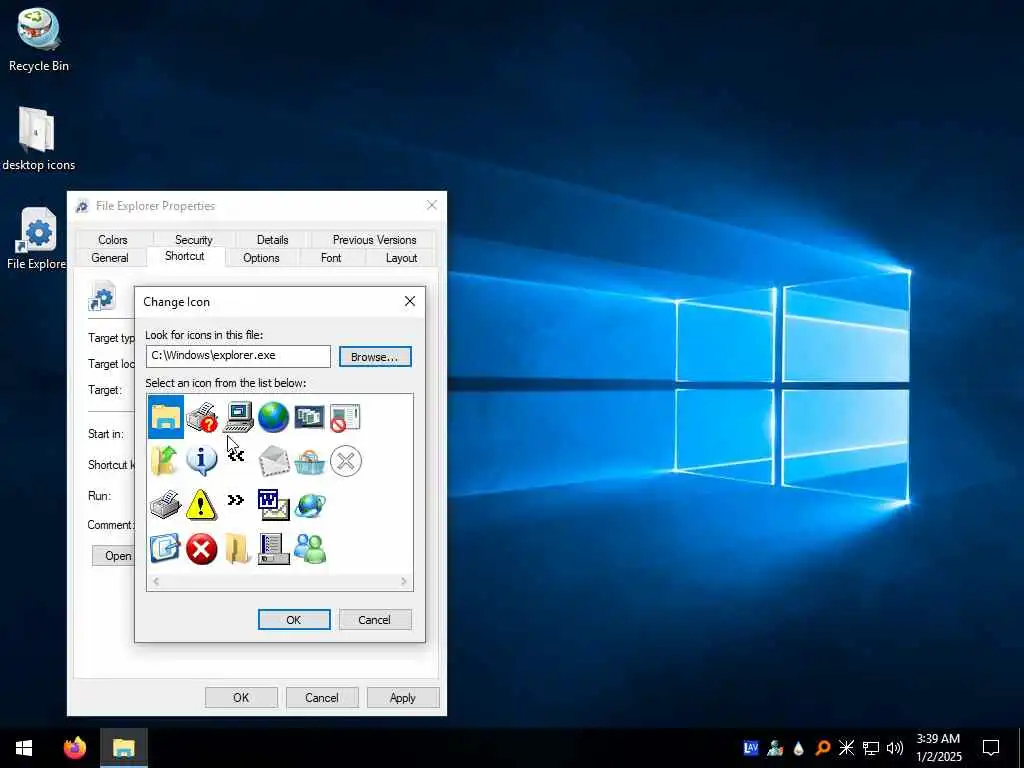
Task: Choose the blue frame with arrow icon
Action: coord(165,549)
